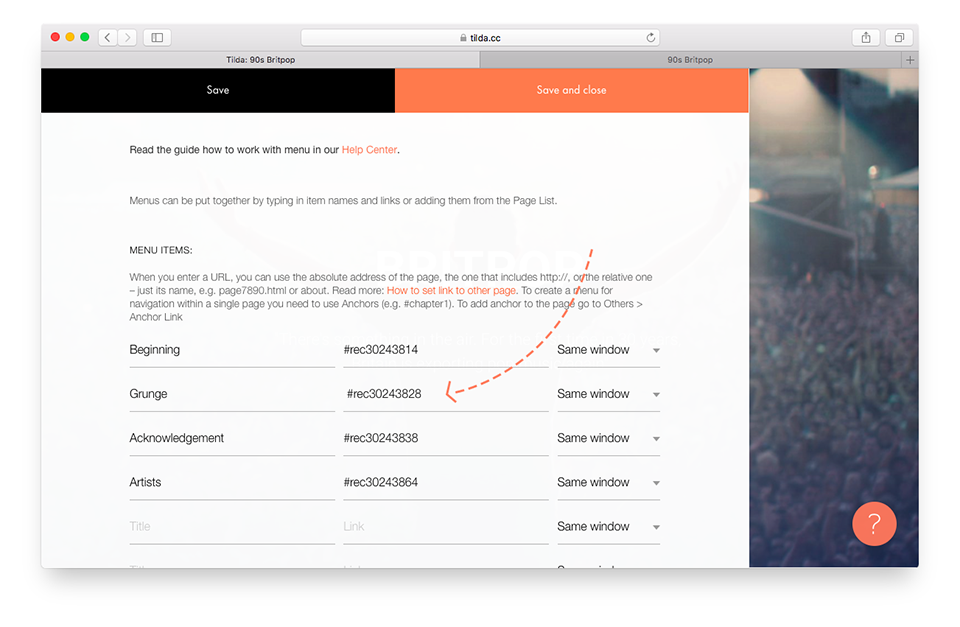Open the window dropdown in the Beginning row
This screenshot has width=960, height=627.
click(x=608, y=350)
